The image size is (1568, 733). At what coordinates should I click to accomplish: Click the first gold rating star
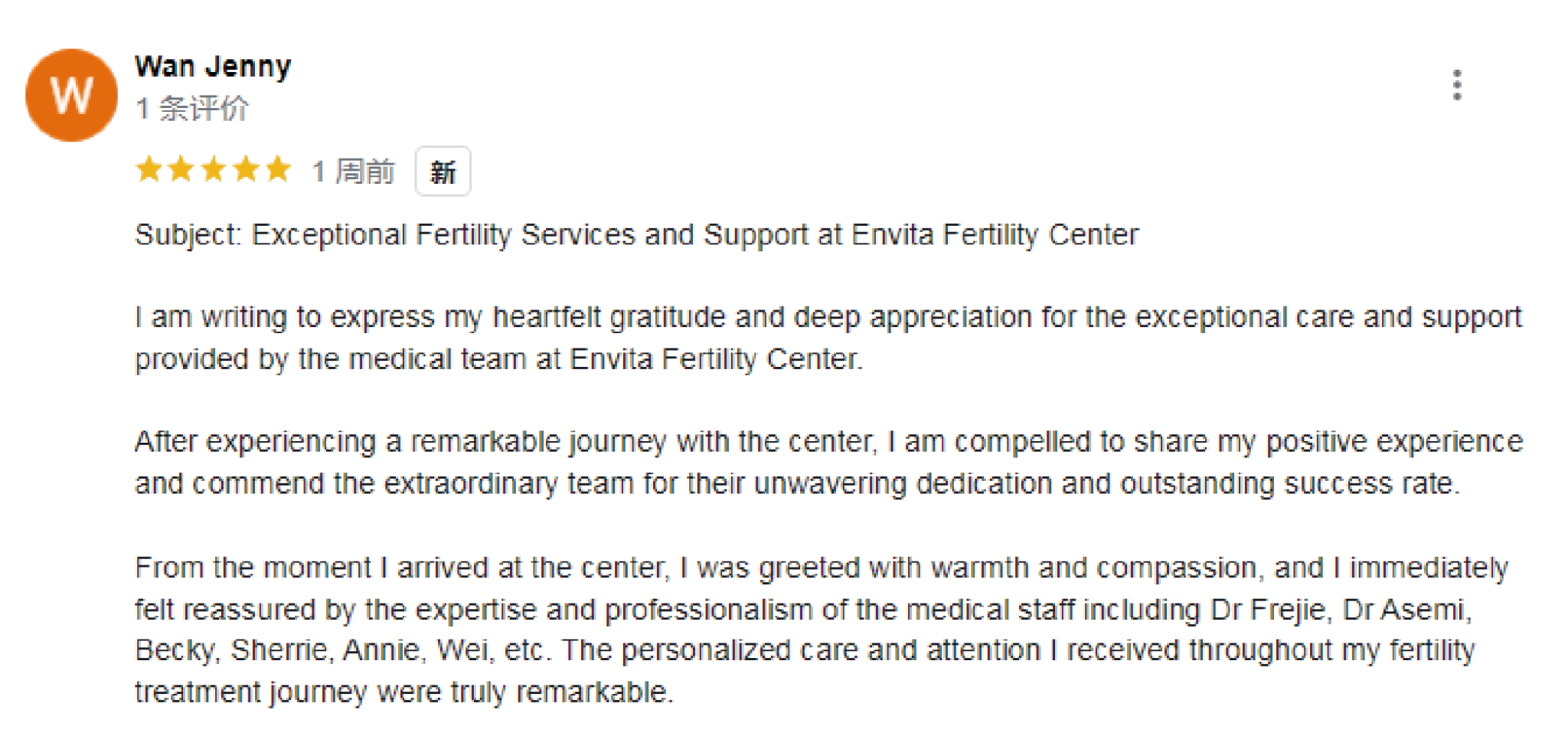pyautogui.click(x=149, y=169)
